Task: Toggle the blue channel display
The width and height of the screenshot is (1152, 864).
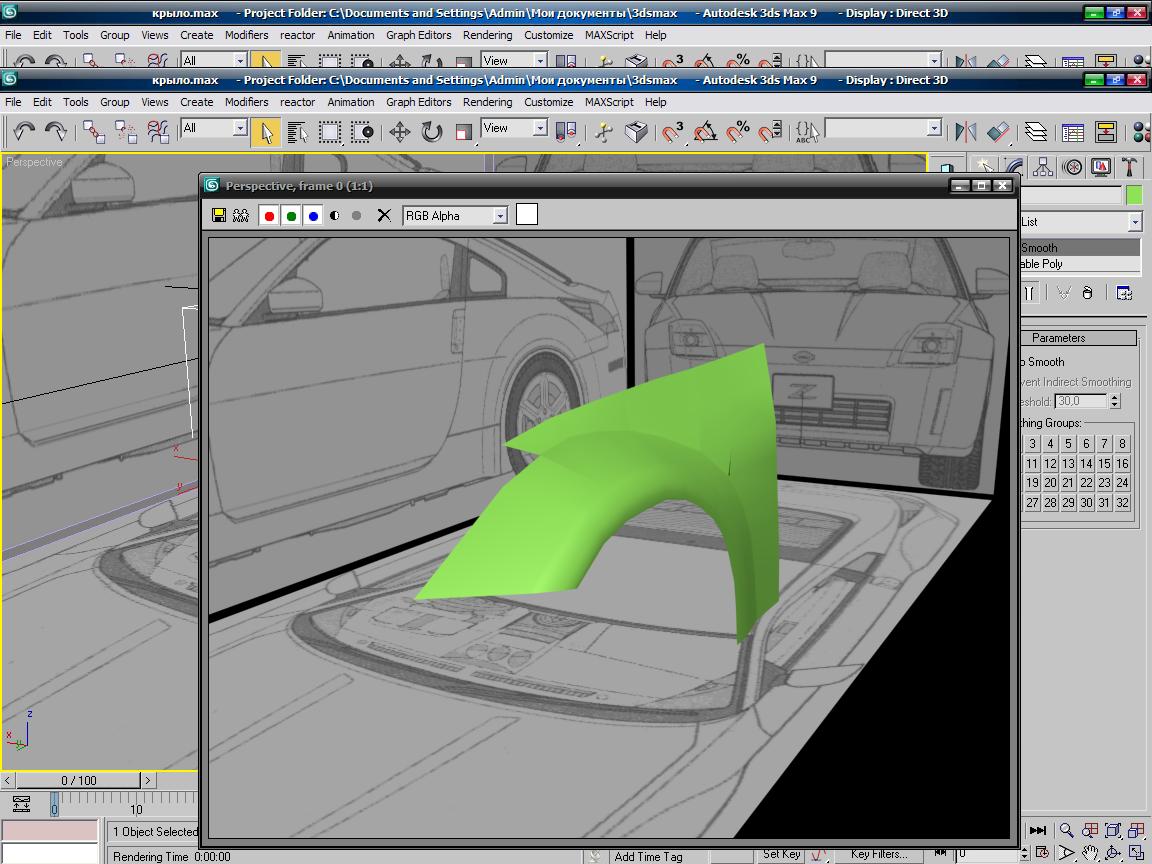Action: (313, 215)
